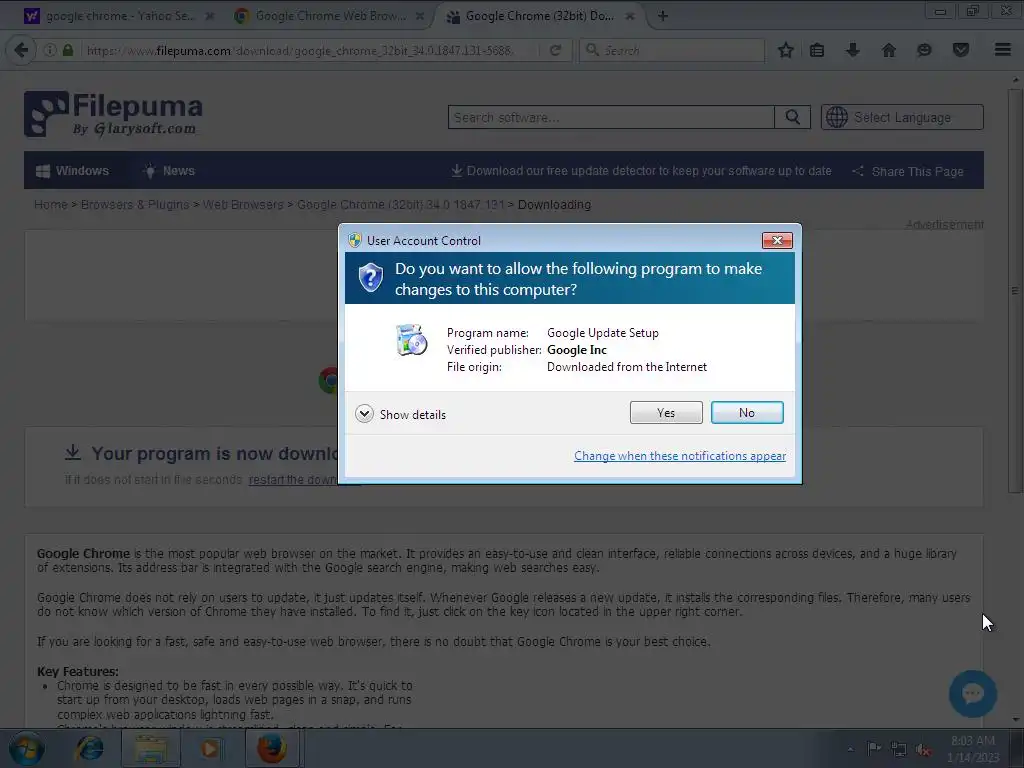Image resolution: width=1024 pixels, height=768 pixels.
Task: Open the chat bubble toolbar icon
Action: tap(924, 50)
